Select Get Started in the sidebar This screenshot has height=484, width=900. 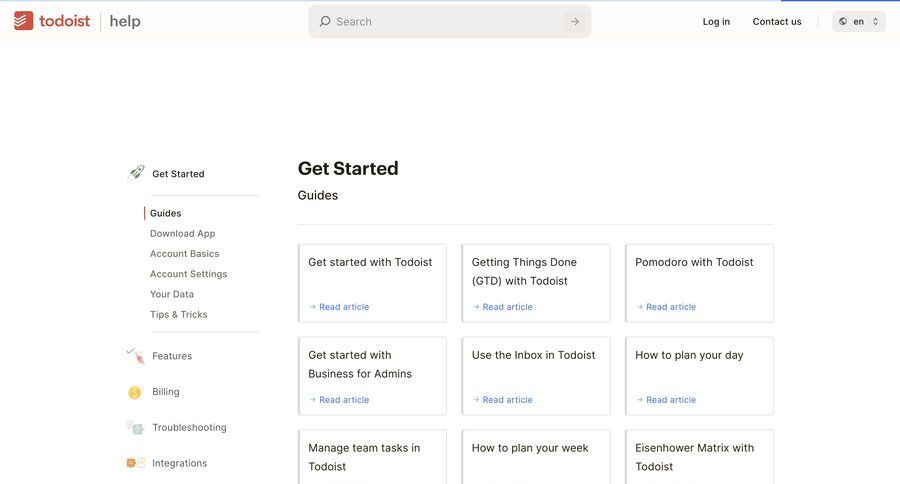[x=178, y=174]
